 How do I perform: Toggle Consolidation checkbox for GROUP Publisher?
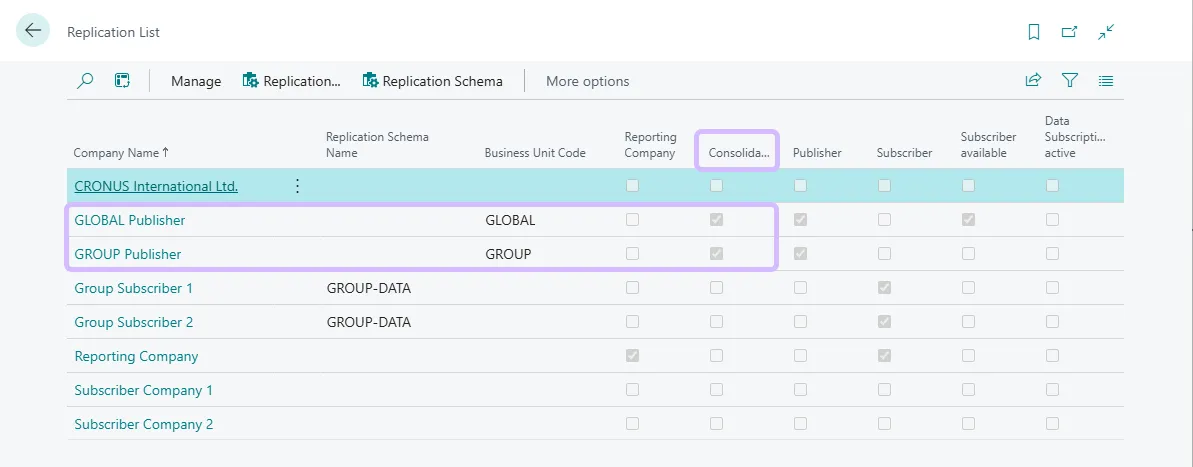[717, 253]
